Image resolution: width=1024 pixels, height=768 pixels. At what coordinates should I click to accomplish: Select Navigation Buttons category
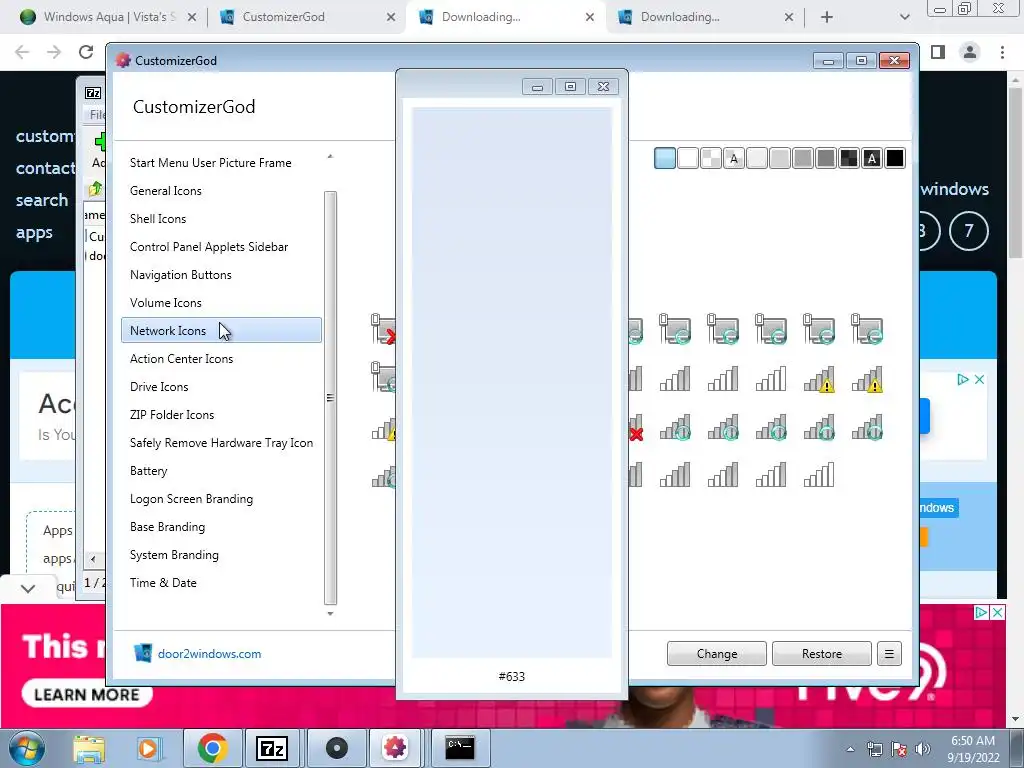pyautogui.click(x=221, y=275)
